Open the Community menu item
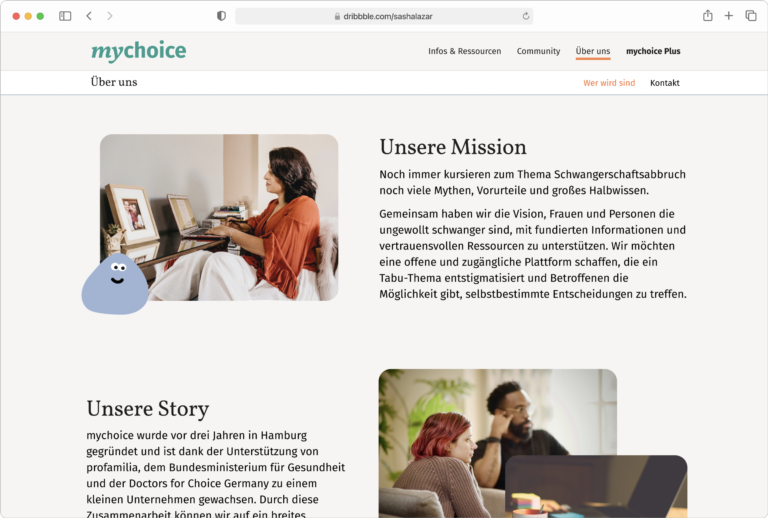Image resolution: width=768 pixels, height=518 pixels. tap(538, 51)
